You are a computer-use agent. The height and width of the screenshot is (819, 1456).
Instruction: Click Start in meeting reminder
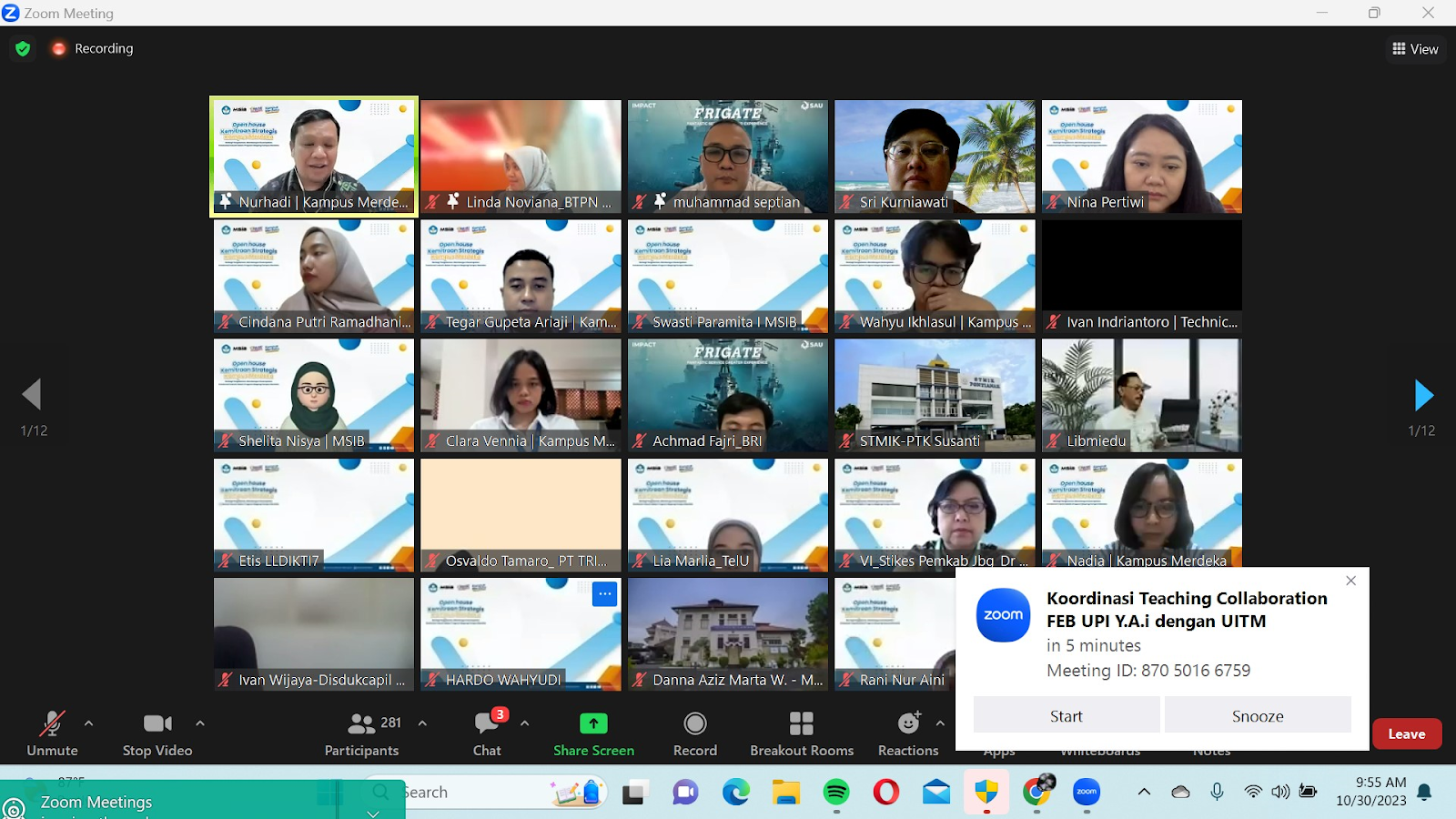(x=1067, y=716)
